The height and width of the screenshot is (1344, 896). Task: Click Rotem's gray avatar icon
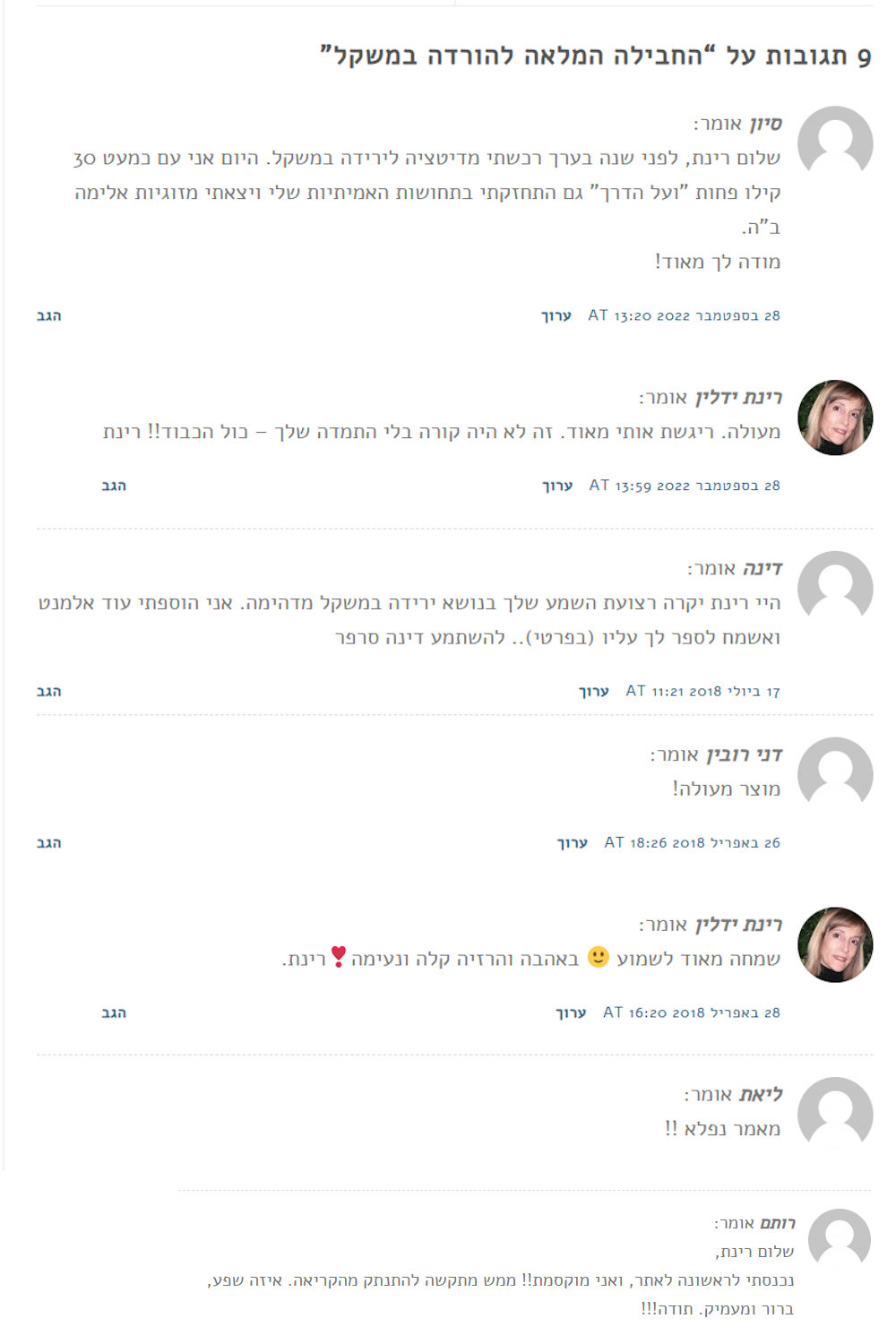click(840, 1240)
